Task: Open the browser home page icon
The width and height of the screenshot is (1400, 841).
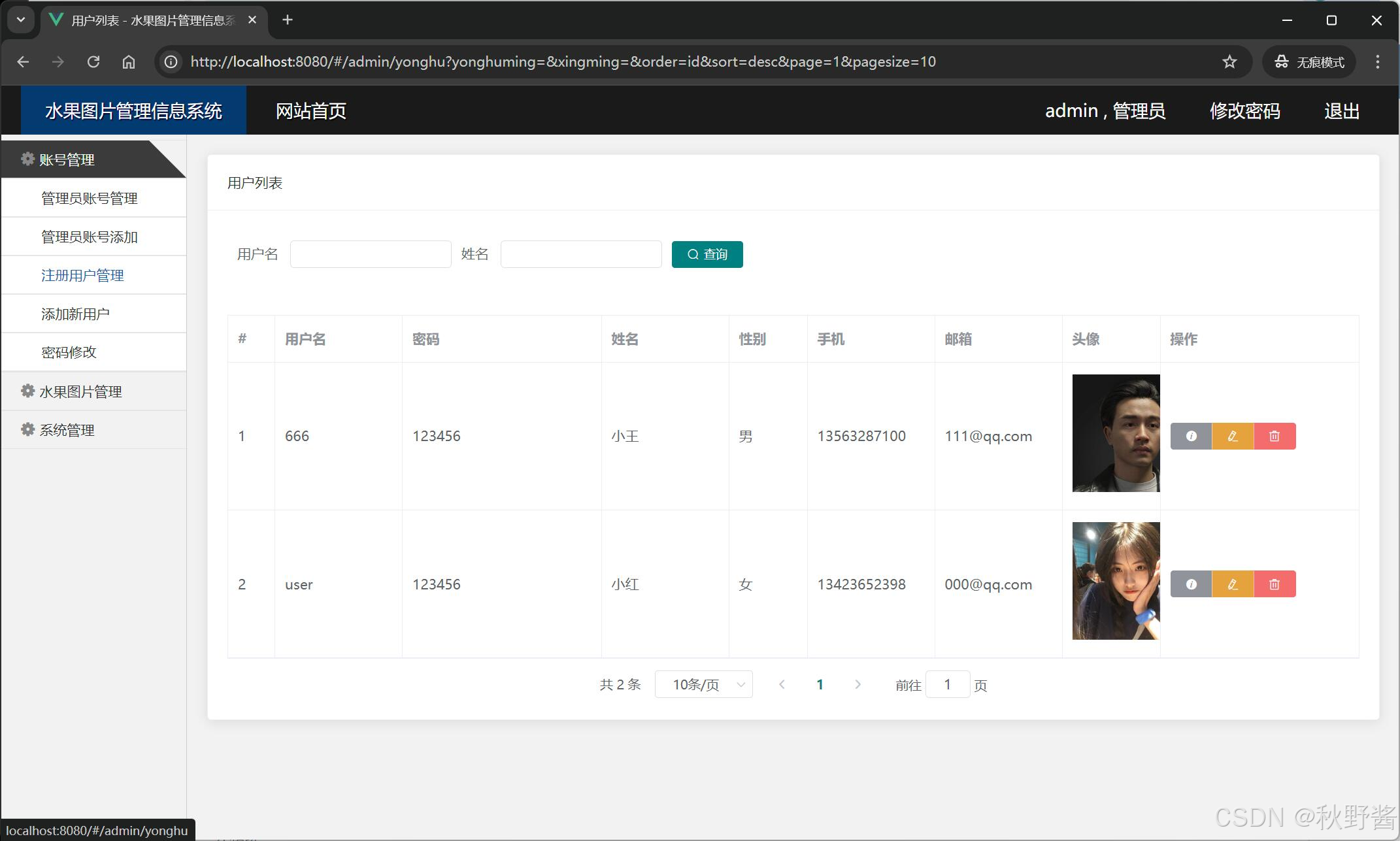Action: click(x=129, y=62)
